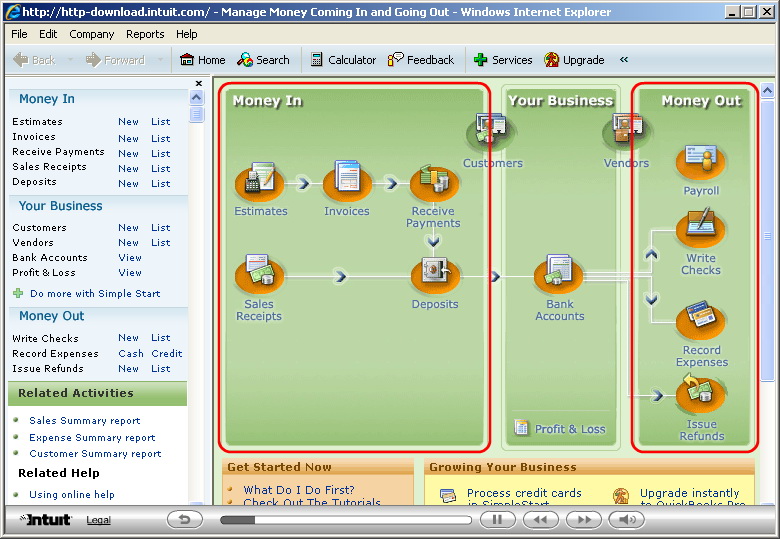780x539 pixels.
Task: Click the Issue Refunds flowchart icon
Action: (700, 395)
